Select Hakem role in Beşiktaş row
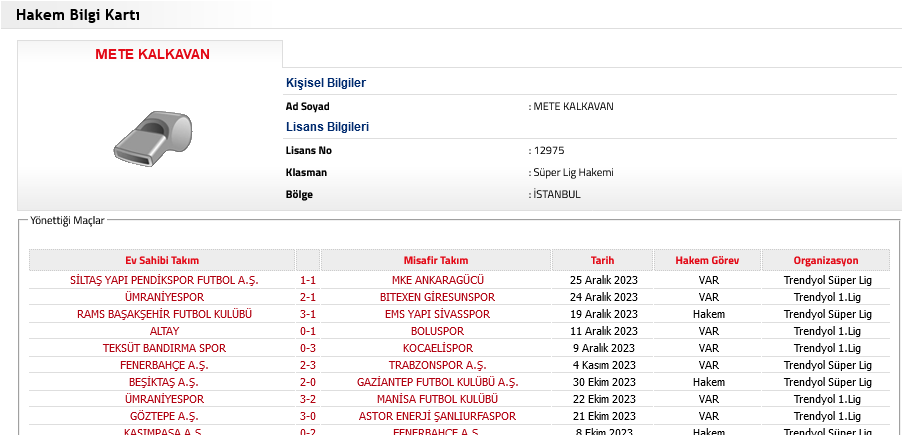Screen dimensions: 902x435 [x=709, y=383]
